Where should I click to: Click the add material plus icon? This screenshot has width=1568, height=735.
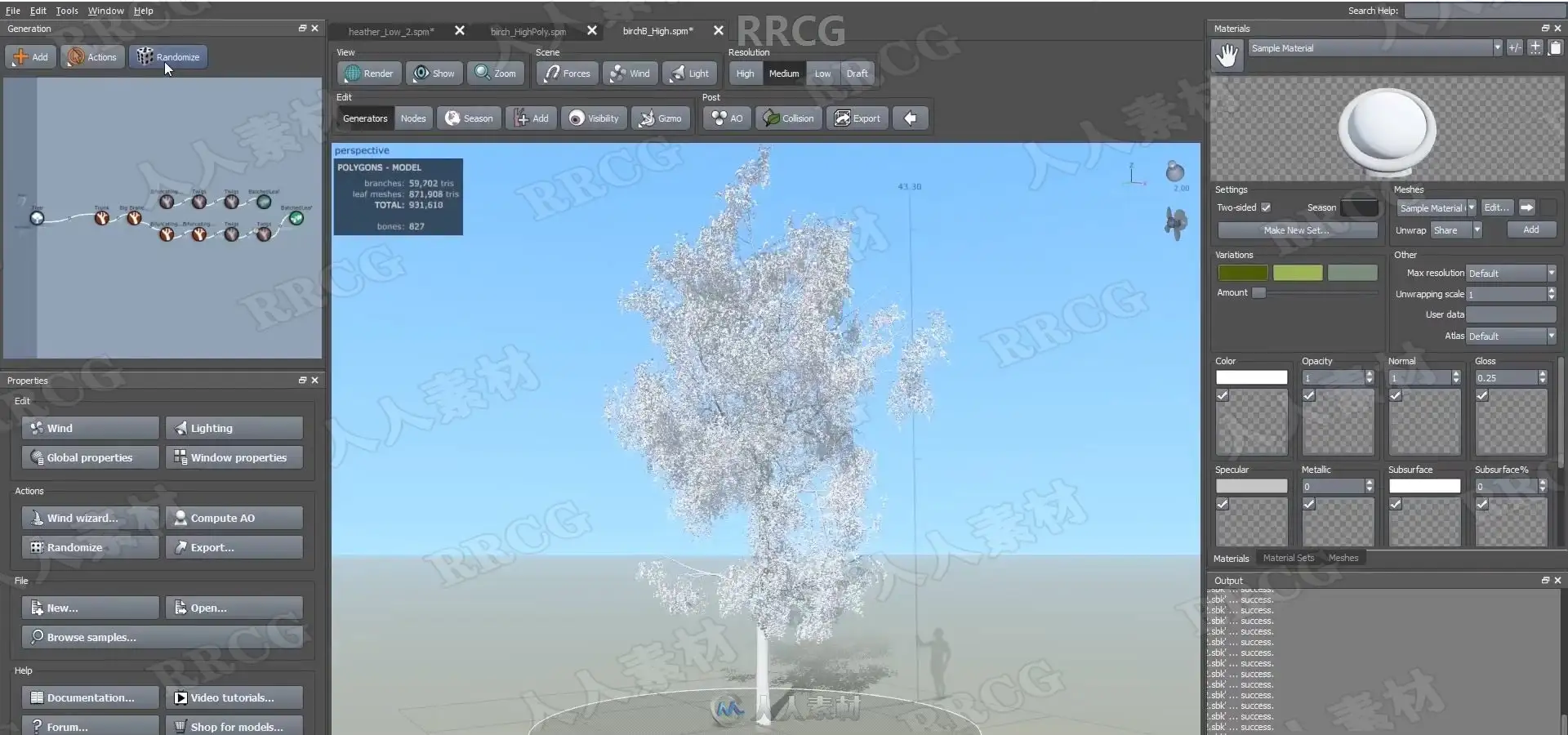point(1535,47)
